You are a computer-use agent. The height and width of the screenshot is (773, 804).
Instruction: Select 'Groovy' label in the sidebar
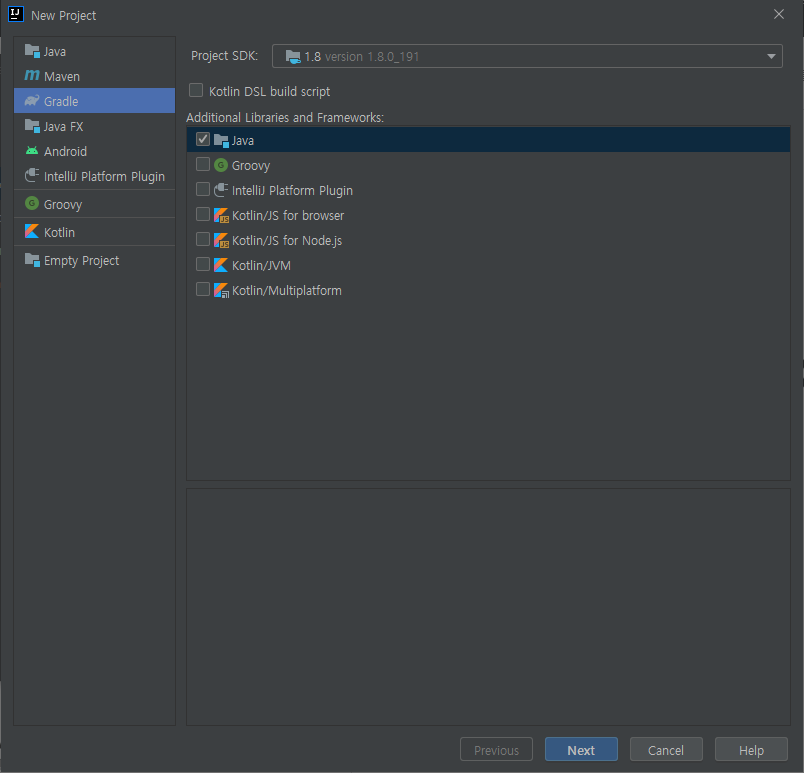63,205
